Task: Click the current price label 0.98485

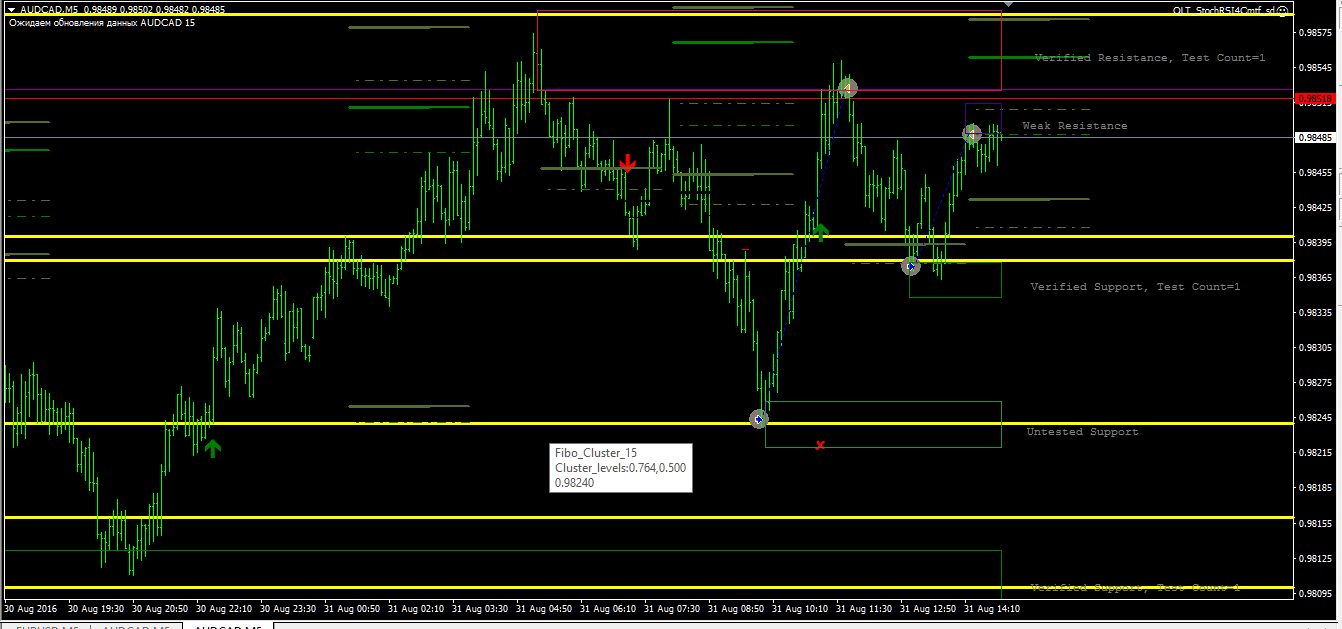Action: tap(1315, 137)
